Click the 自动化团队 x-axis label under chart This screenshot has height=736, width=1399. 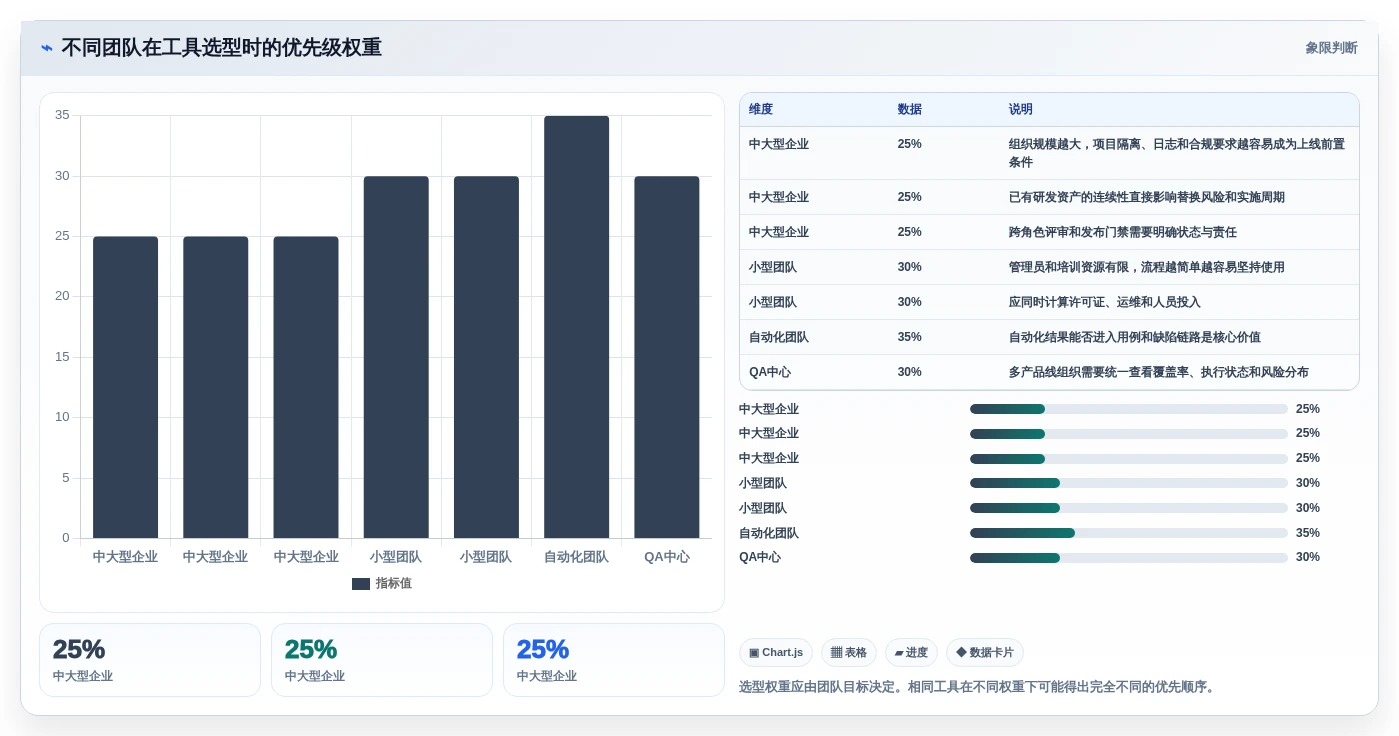tap(576, 557)
